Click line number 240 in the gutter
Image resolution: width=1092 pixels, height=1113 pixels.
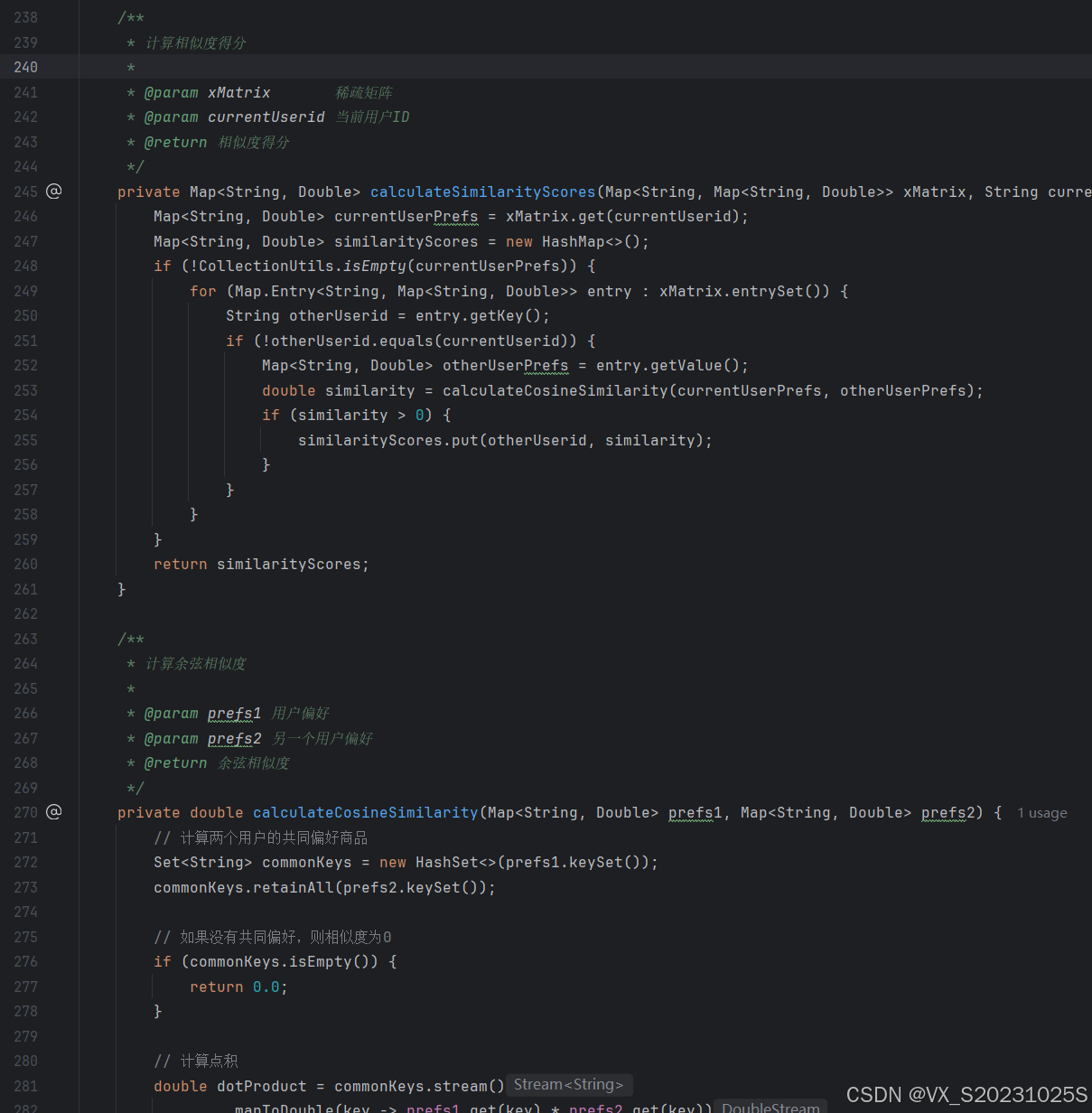(x=25, y=67)
